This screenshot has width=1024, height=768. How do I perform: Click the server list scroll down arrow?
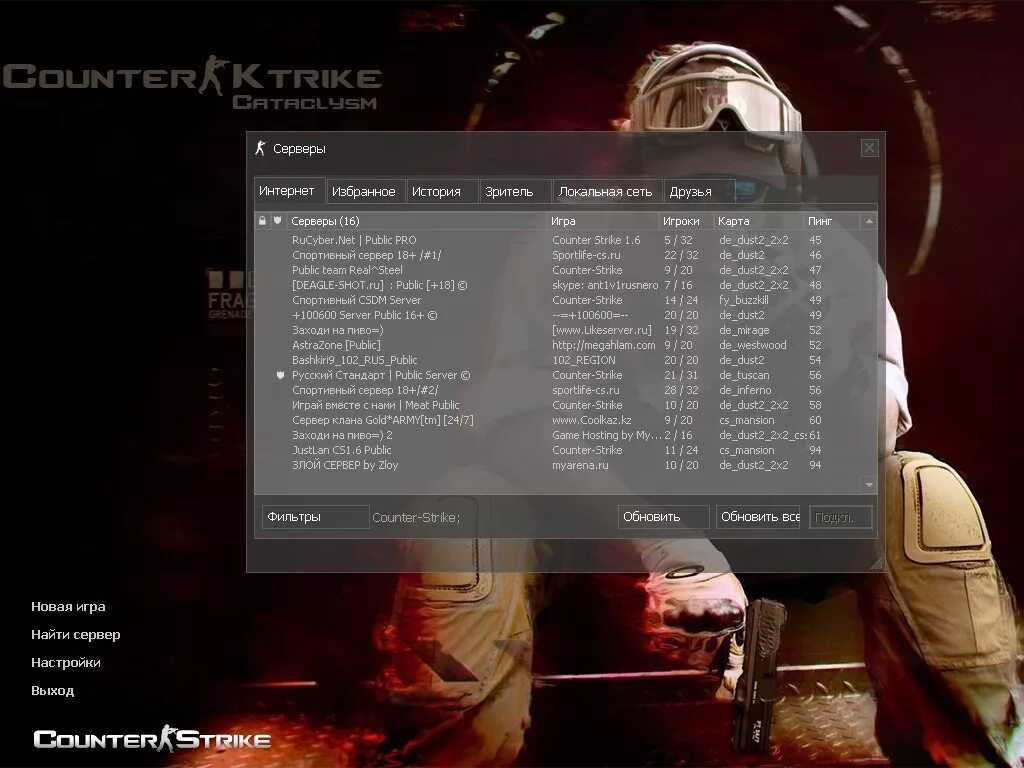pyautogui.click(x=869, y=485)
